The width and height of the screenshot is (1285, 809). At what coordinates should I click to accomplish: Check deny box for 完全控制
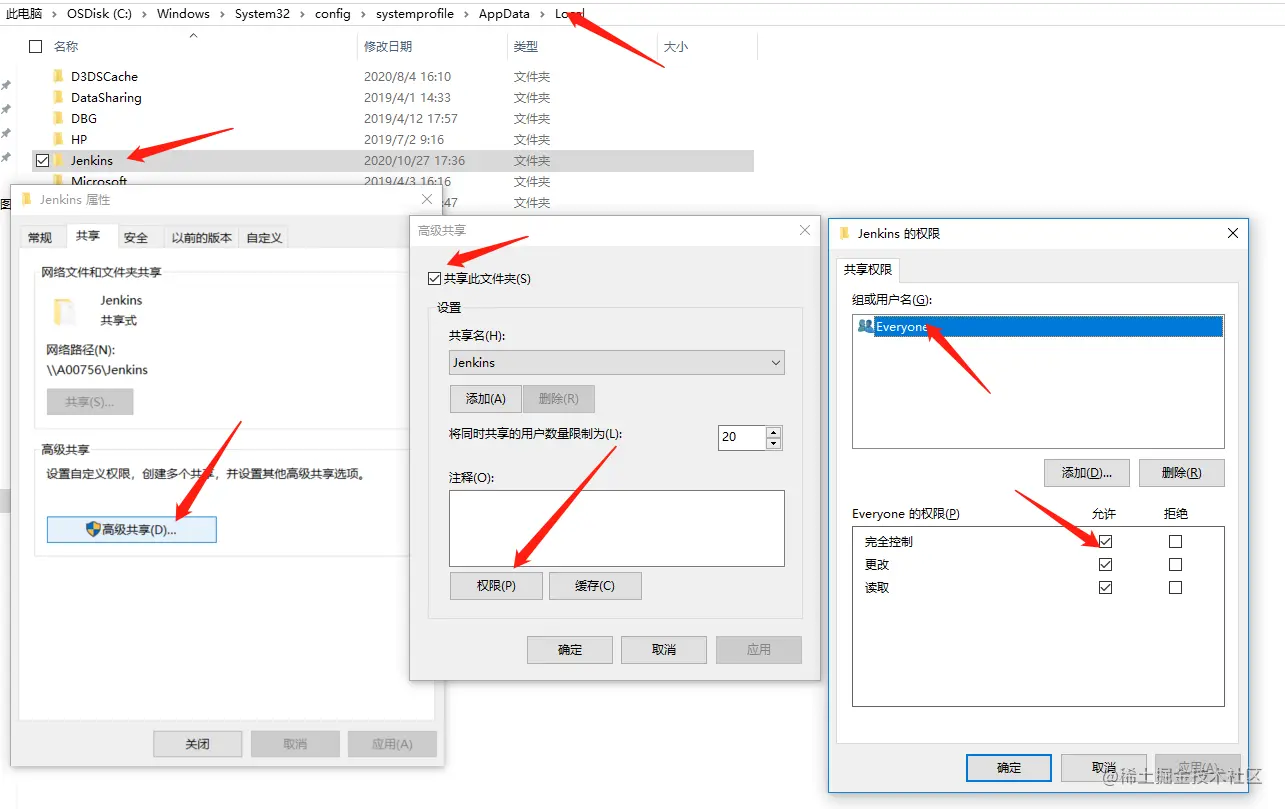[x=1175, y=541]
